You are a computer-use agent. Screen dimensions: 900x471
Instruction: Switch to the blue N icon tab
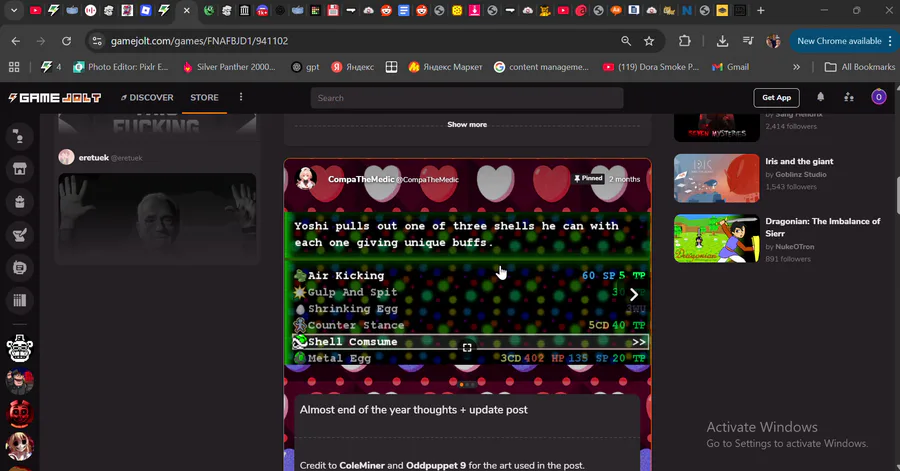click(686, 10)
